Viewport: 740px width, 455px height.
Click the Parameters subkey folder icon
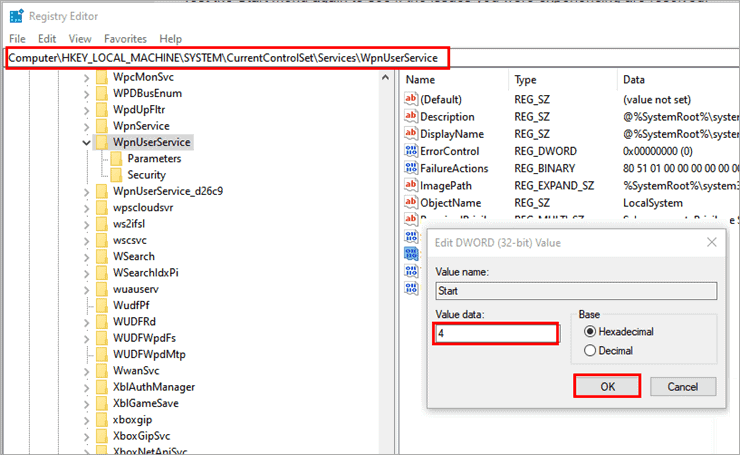pos(116,159)
